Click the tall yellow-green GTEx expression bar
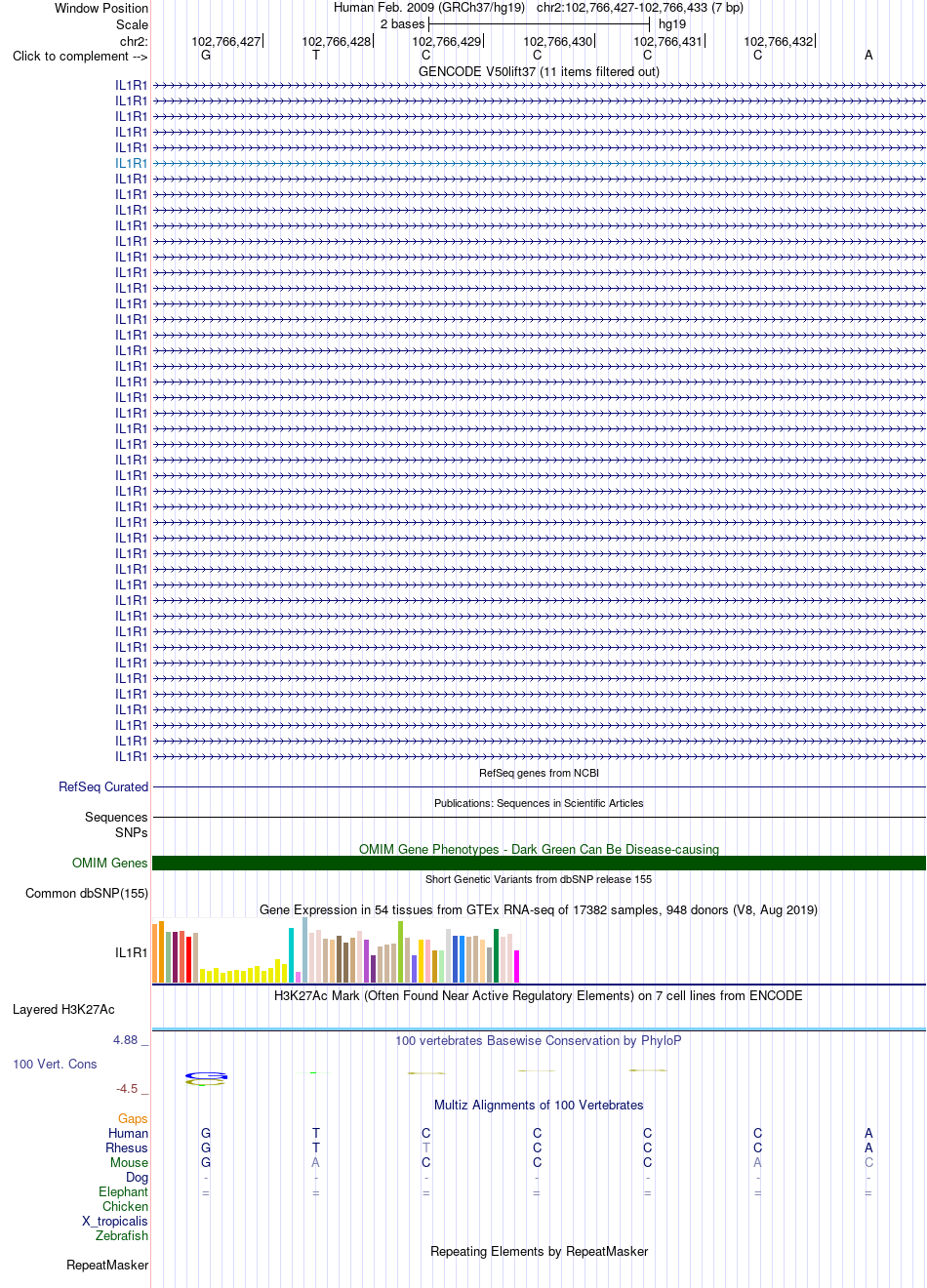The width and height of the screenshot is (927, 1288). click(401, 951)
